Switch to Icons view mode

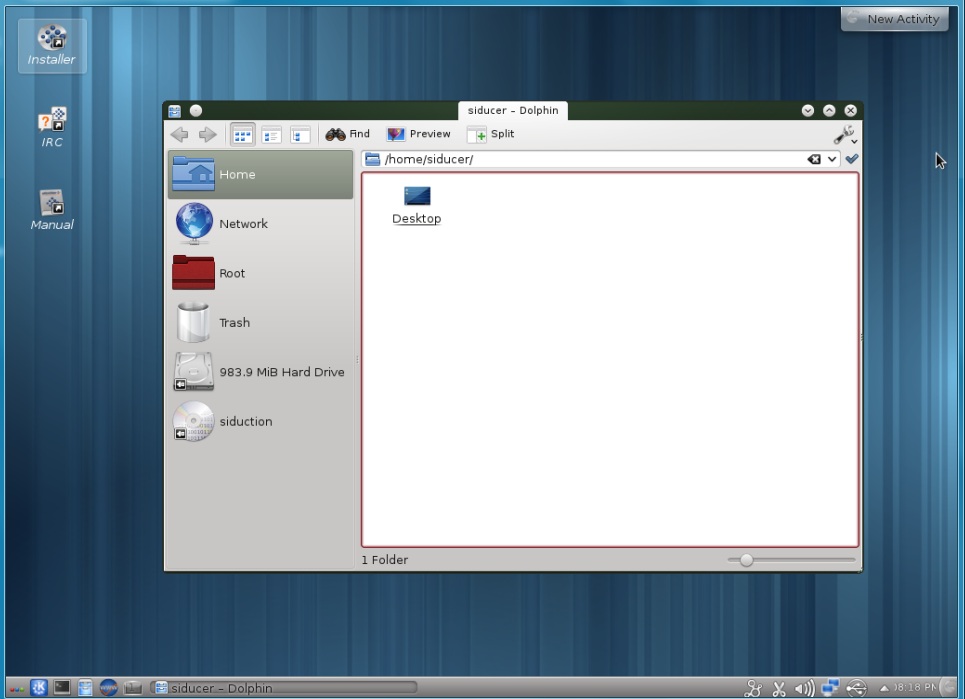click(x=242, y=134)
